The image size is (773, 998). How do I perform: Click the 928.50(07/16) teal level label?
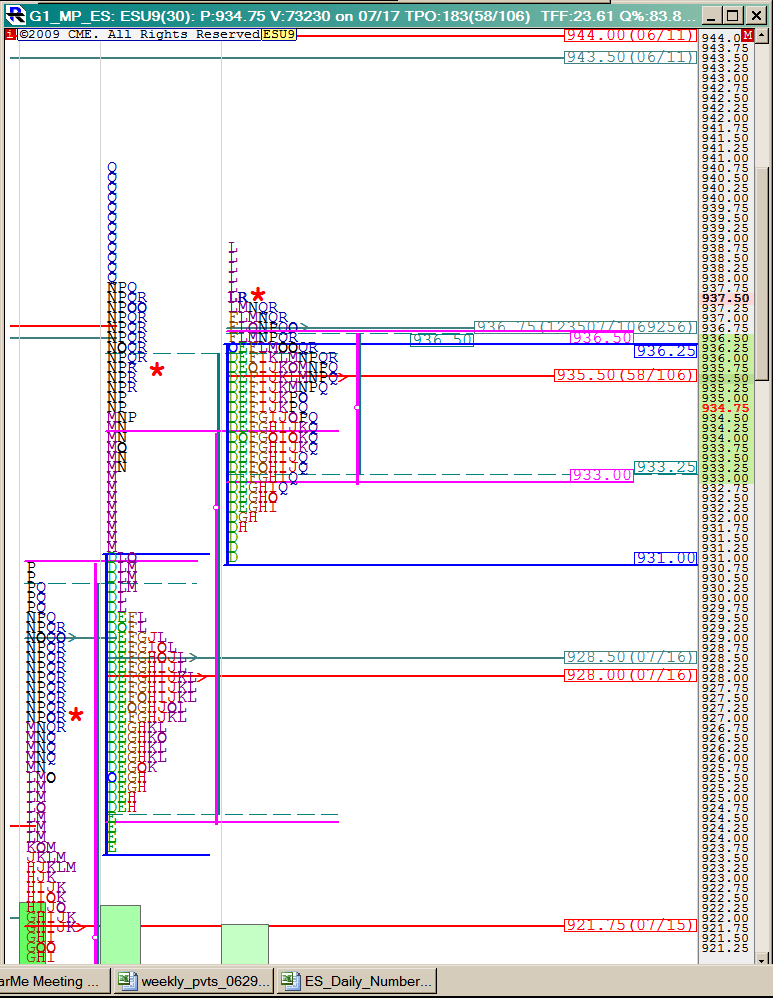pyautogui.click(x=630, y=657)
